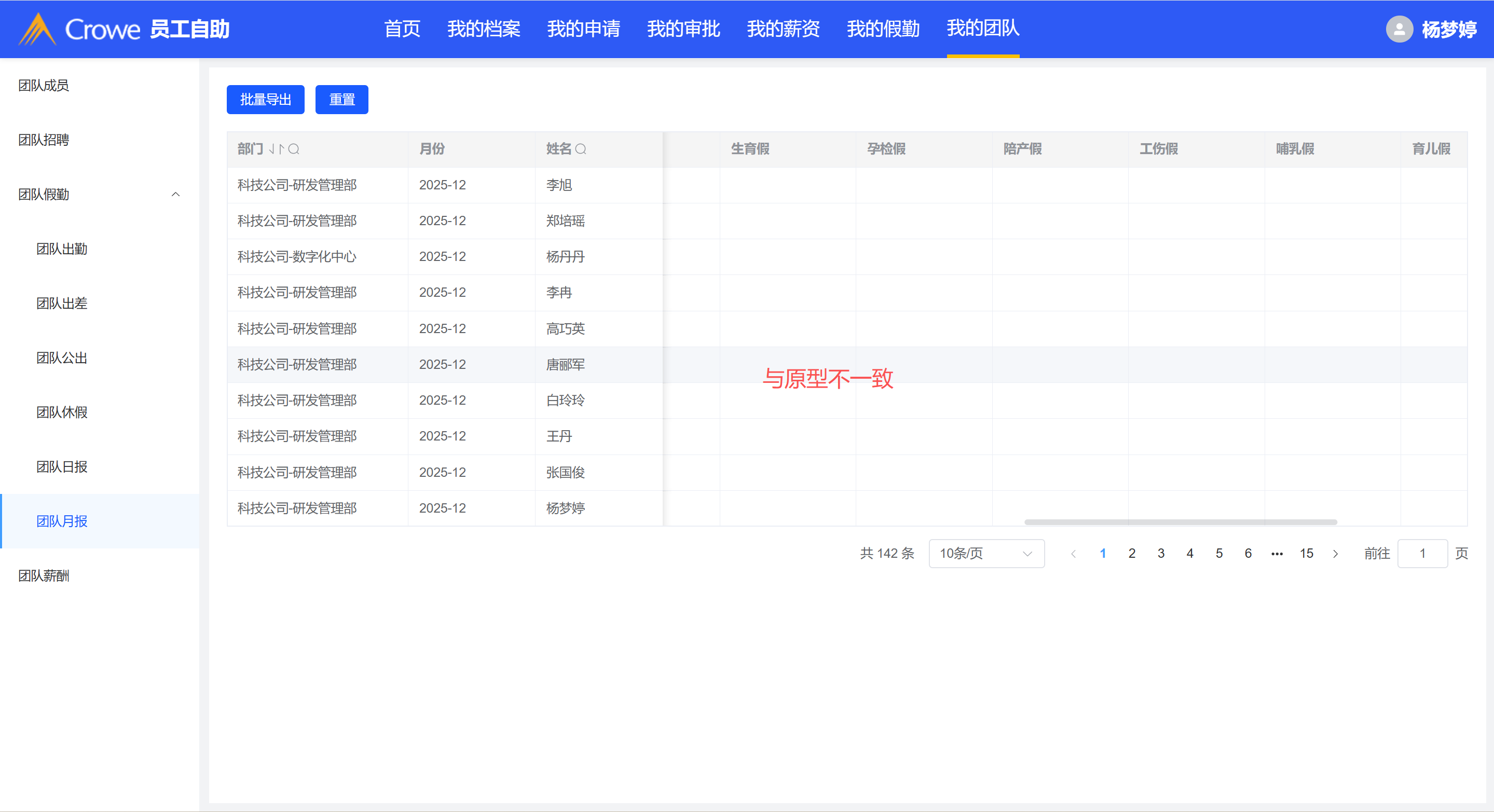Open 我的假勤 in top navigation
The width and height of the screenshot is (1494, 812).
pyautogui.click(x=883, y=29)
